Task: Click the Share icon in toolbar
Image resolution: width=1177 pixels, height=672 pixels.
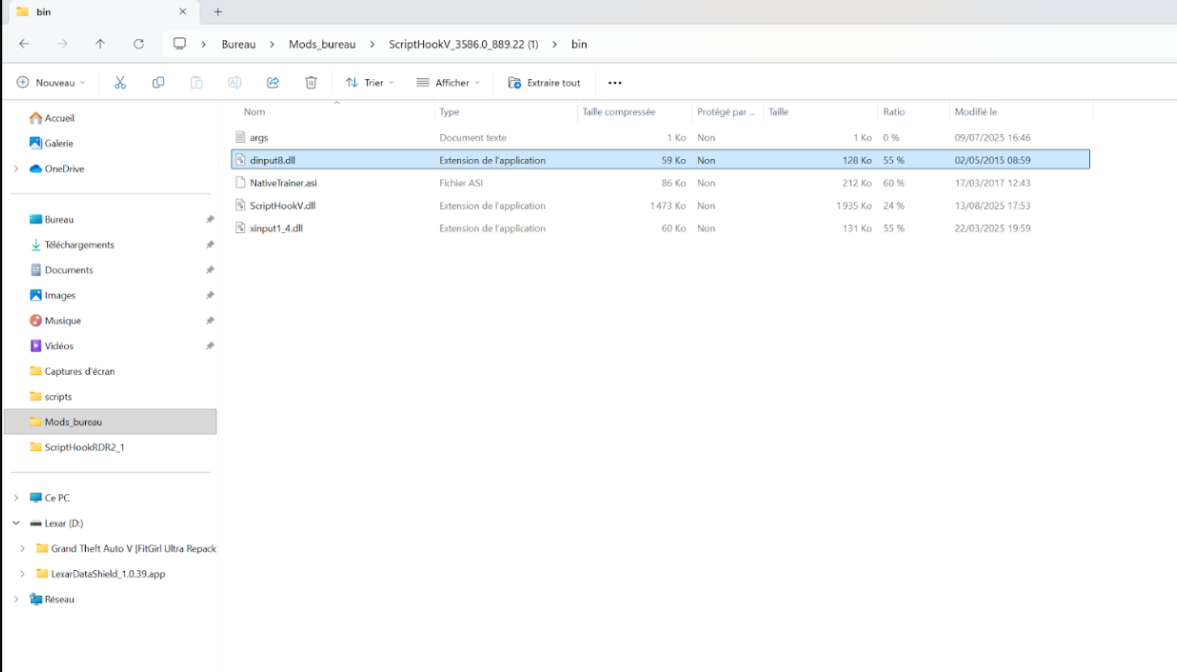Action: [x=273, y=83]
